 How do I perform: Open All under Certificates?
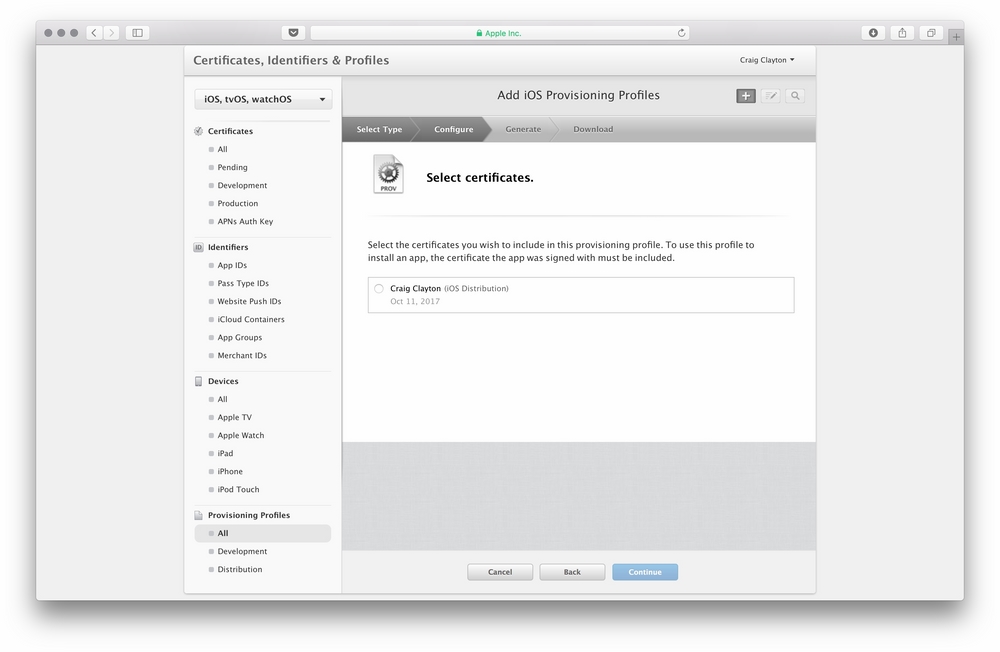coord(223,149)
